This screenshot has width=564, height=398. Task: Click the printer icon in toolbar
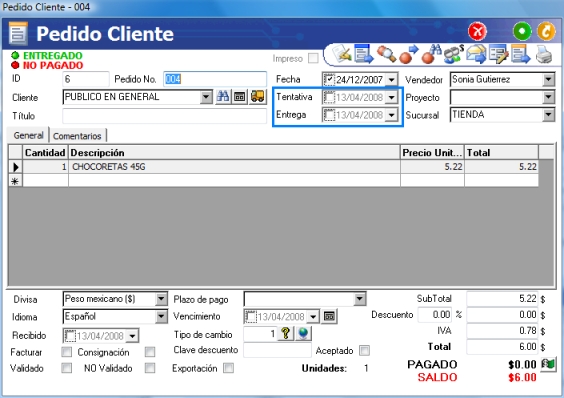click(x=544, y=55)
